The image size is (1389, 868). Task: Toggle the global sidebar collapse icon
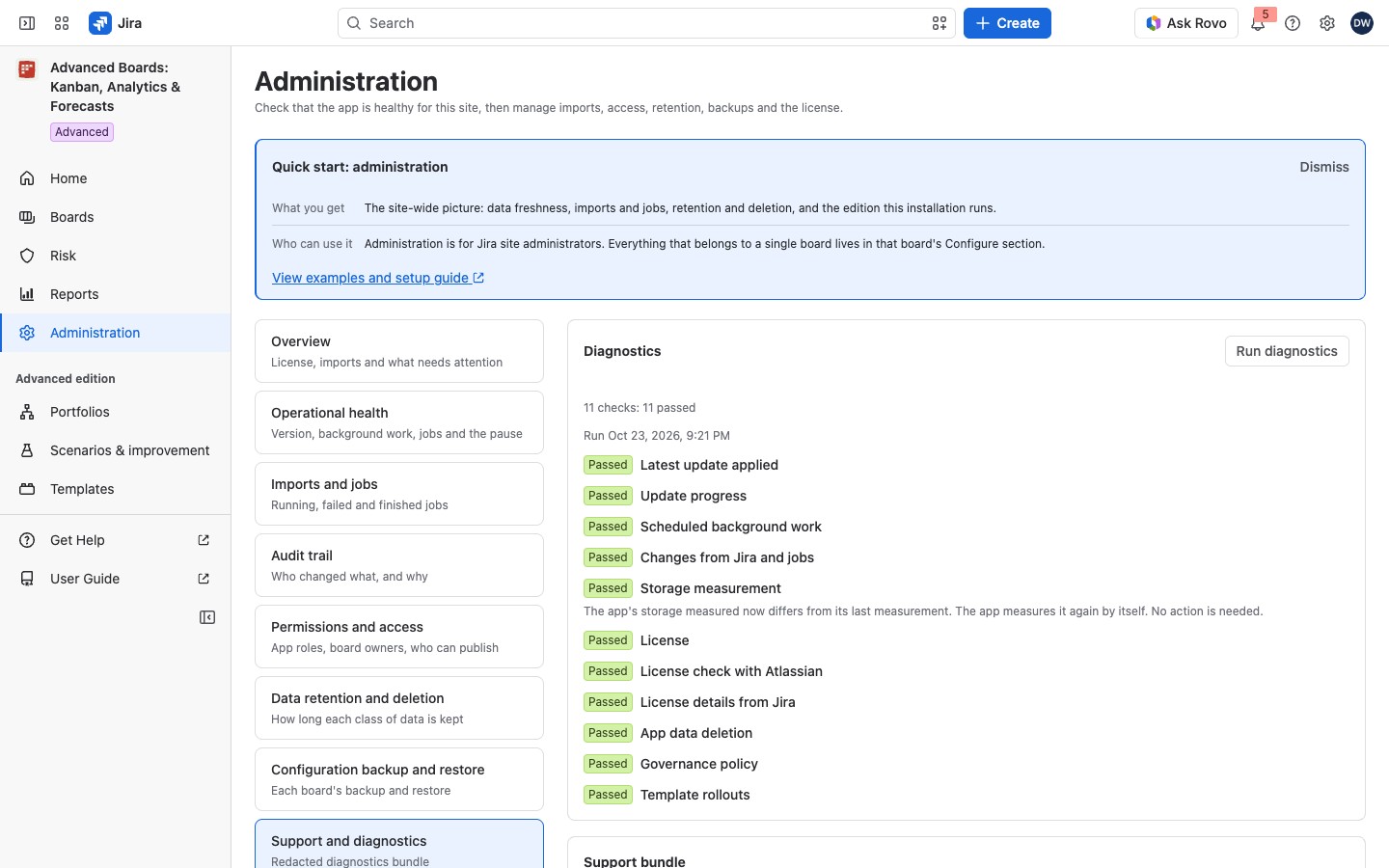pos(27,23)
